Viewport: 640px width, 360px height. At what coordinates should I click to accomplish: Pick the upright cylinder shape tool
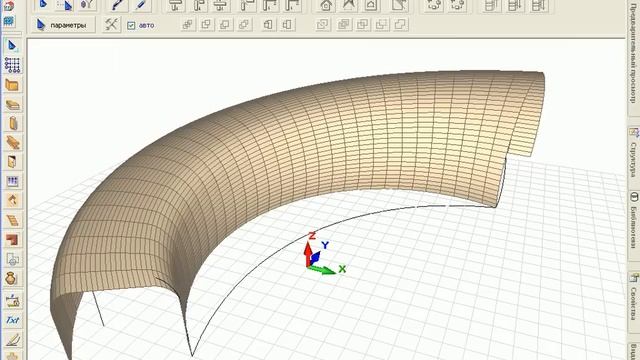click(x=13, y=123)
